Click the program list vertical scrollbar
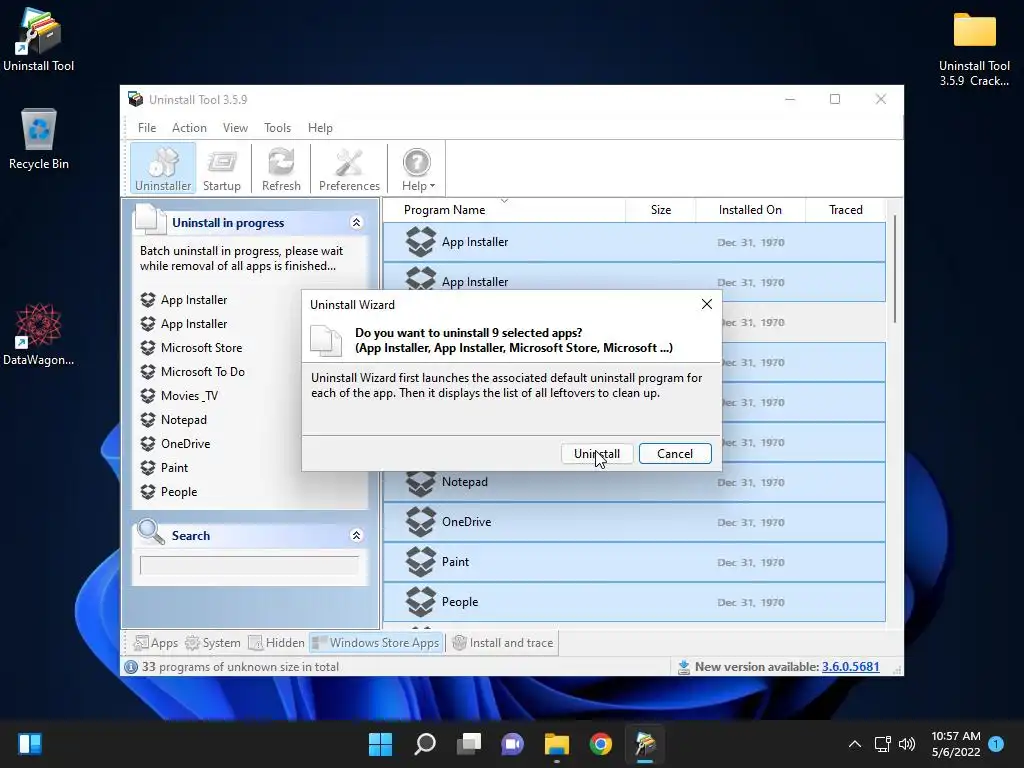1024x768 pixels. click(895, 268)
